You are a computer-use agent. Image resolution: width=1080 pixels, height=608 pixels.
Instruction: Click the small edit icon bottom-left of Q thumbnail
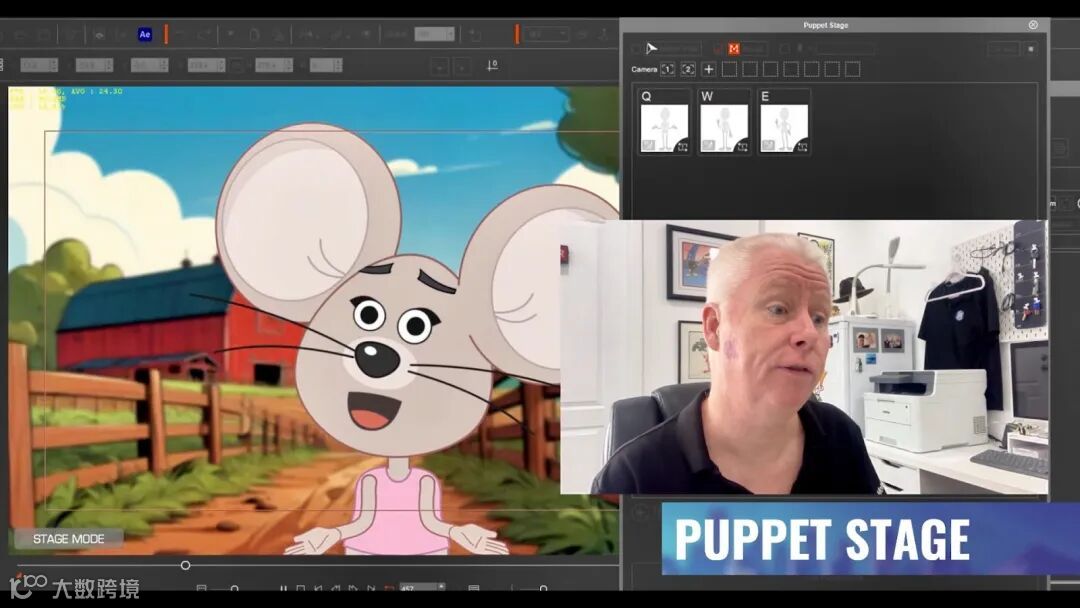point(648,145)
